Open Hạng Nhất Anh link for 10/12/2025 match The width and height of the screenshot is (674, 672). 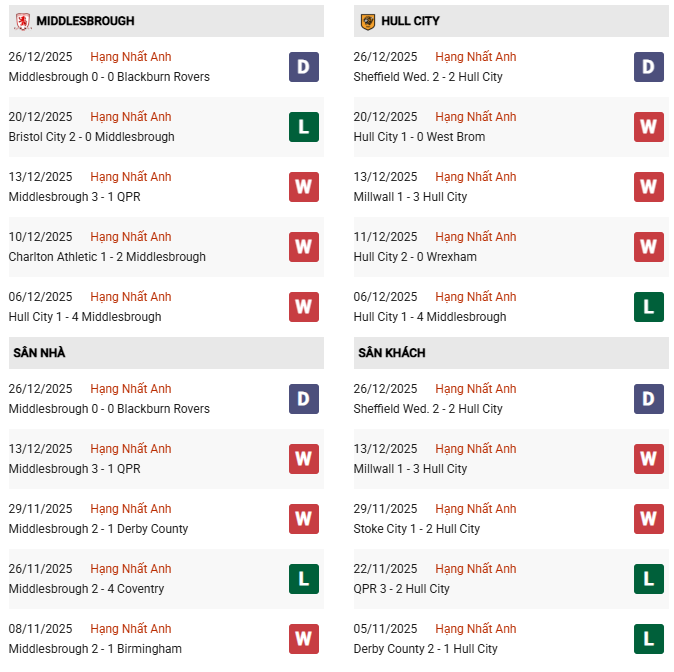point(130,237)
